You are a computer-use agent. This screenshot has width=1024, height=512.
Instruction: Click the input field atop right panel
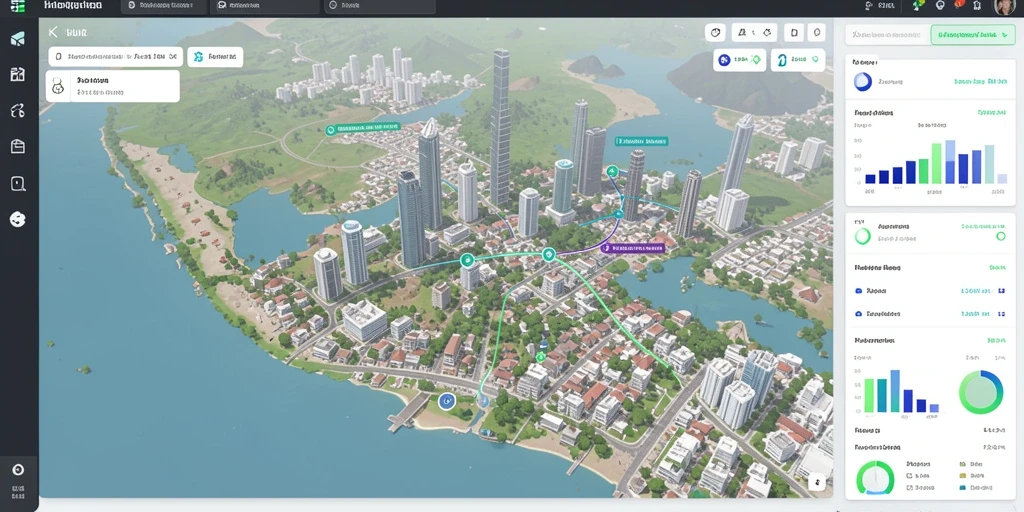click(887, 34)
